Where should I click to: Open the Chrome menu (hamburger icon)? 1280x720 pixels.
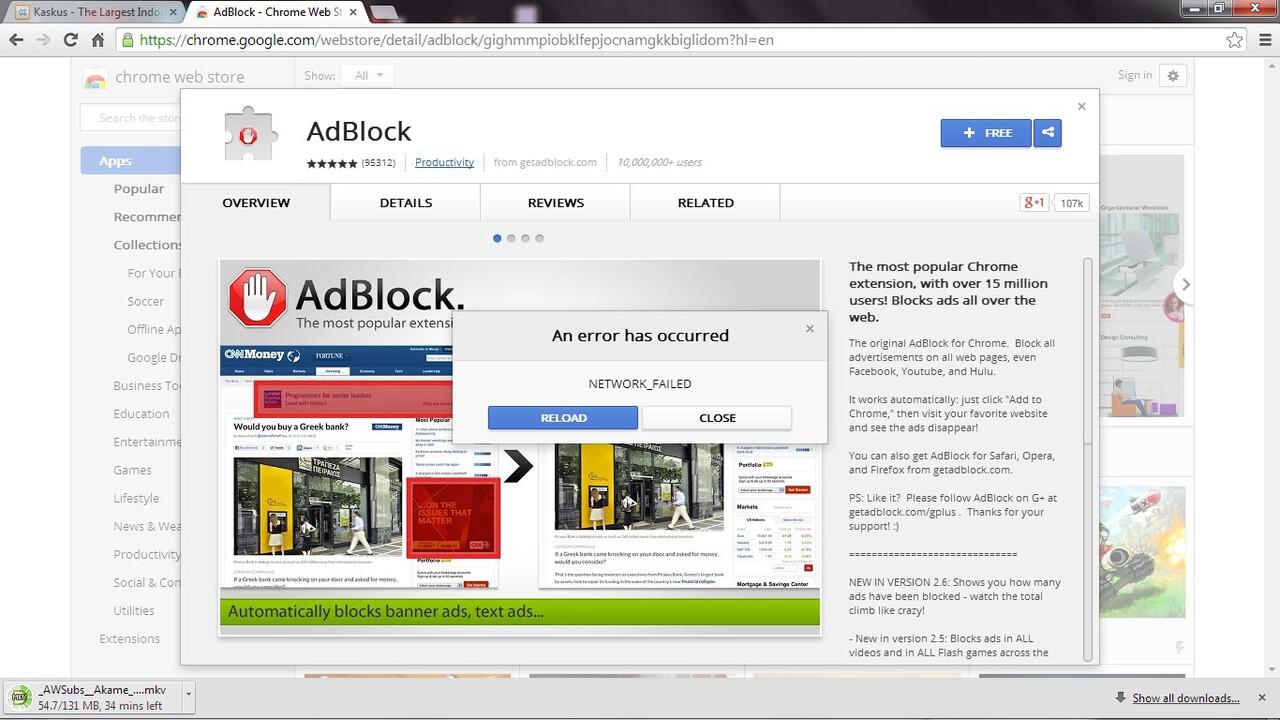click(x=1263, y=40)
